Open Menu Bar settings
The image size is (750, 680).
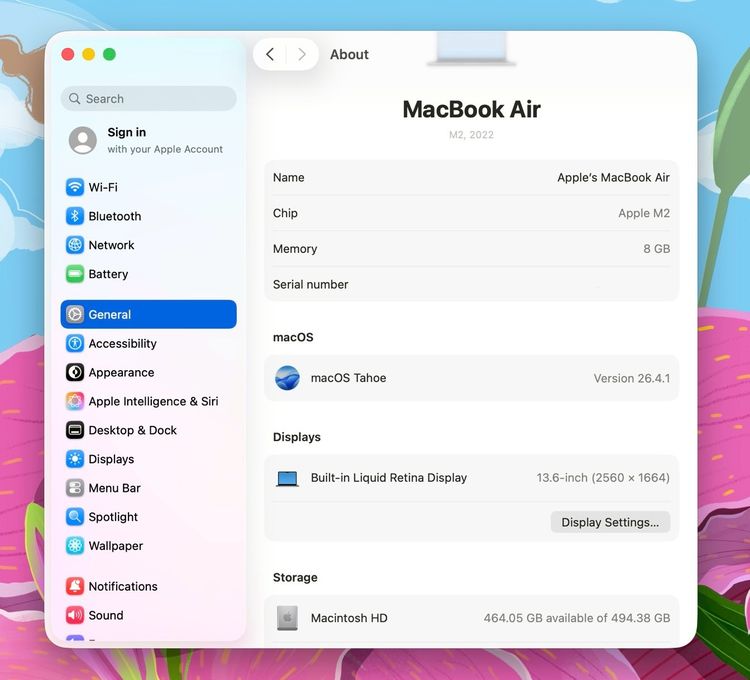(x=148, y=488)
